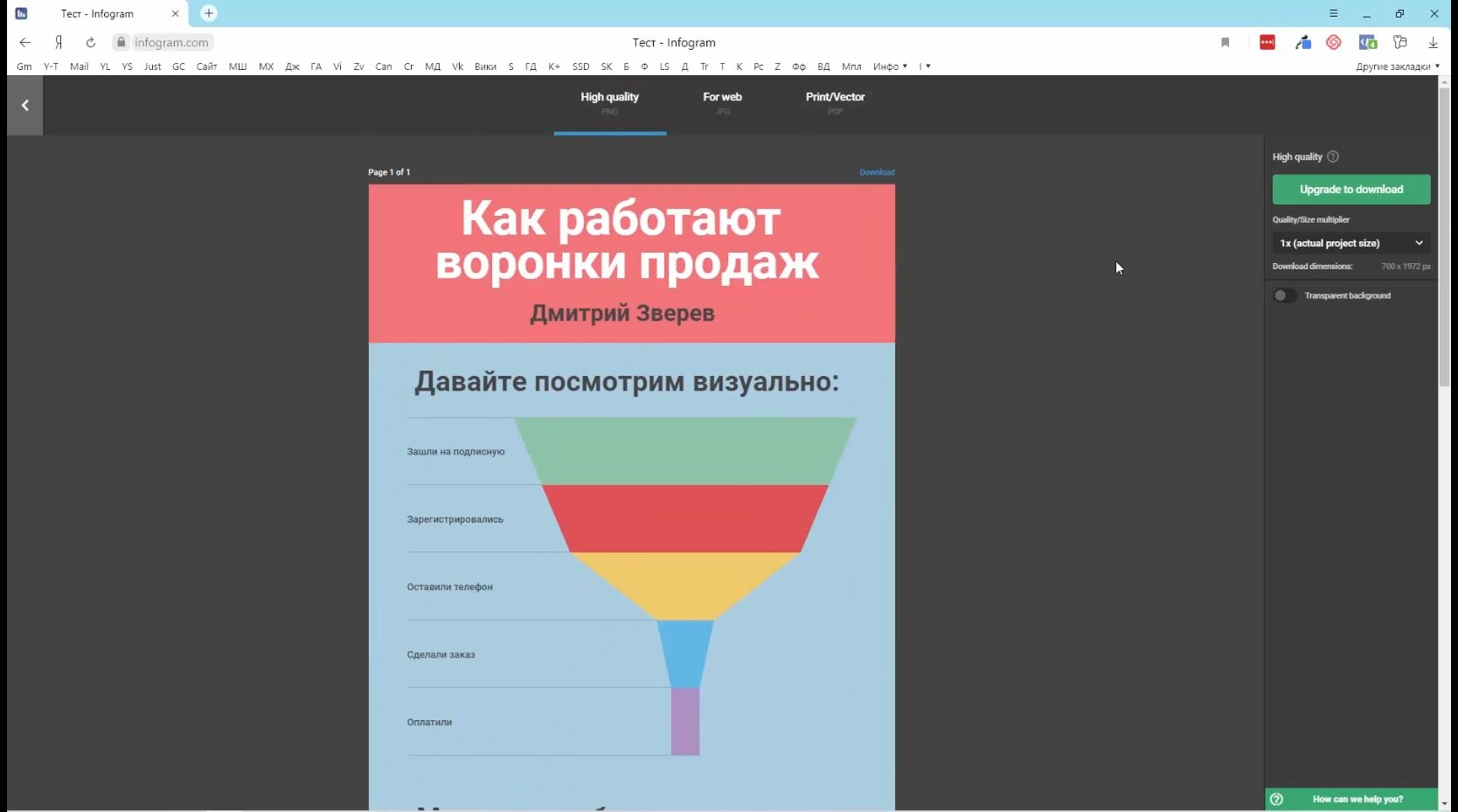
Task: Open the Yandex home button
Action: click(x=59, y=42)
